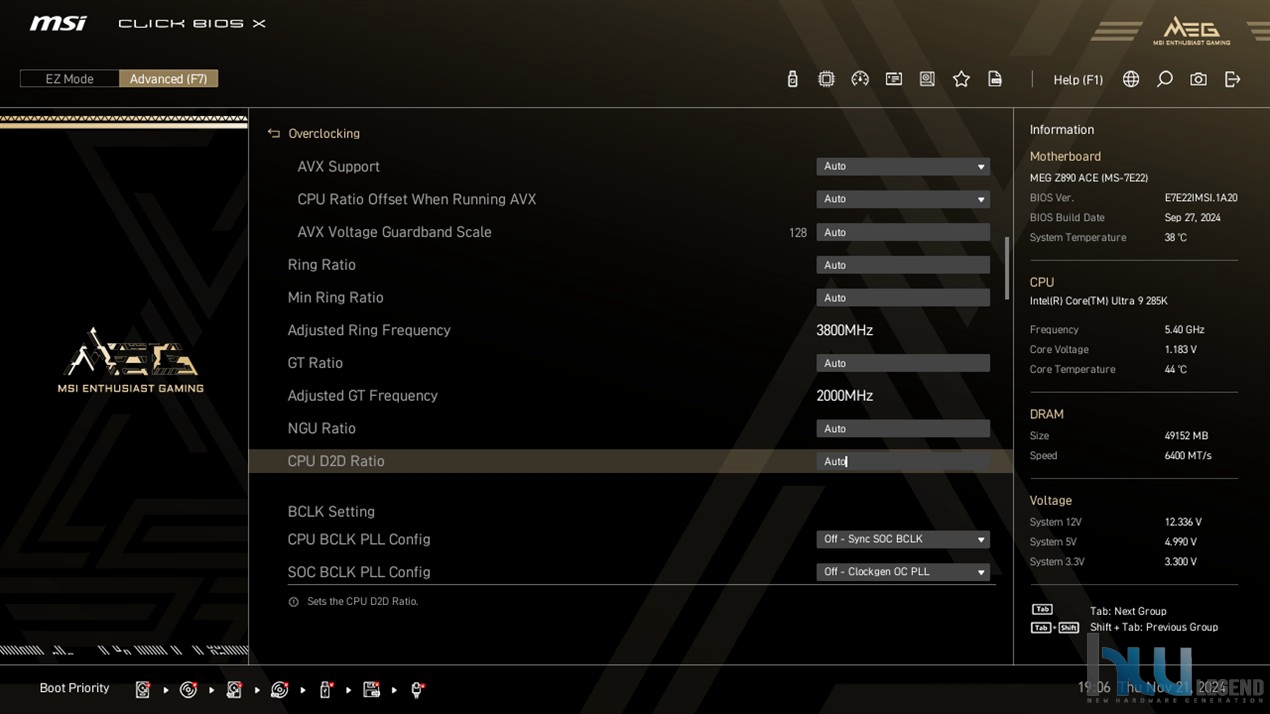Screen dimensions: 1270x714
Task: Select the USB key boot device icon
Action: pos(325,689)
